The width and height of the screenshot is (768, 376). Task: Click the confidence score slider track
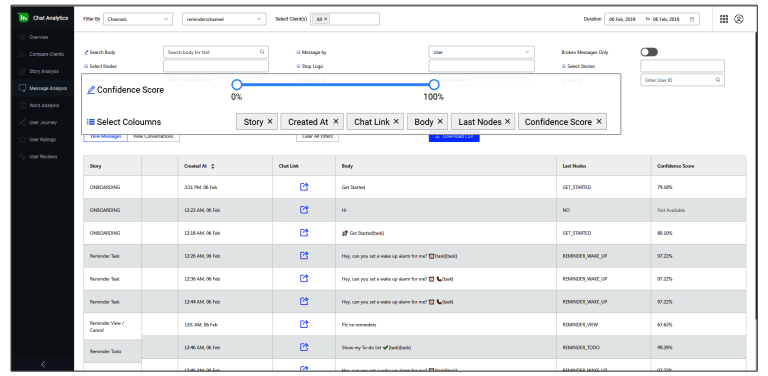(335, 84)
